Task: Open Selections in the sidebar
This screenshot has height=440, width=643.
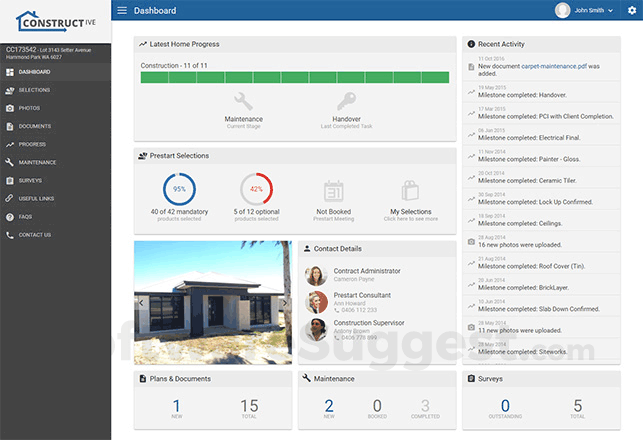Action: coord(35,90)
